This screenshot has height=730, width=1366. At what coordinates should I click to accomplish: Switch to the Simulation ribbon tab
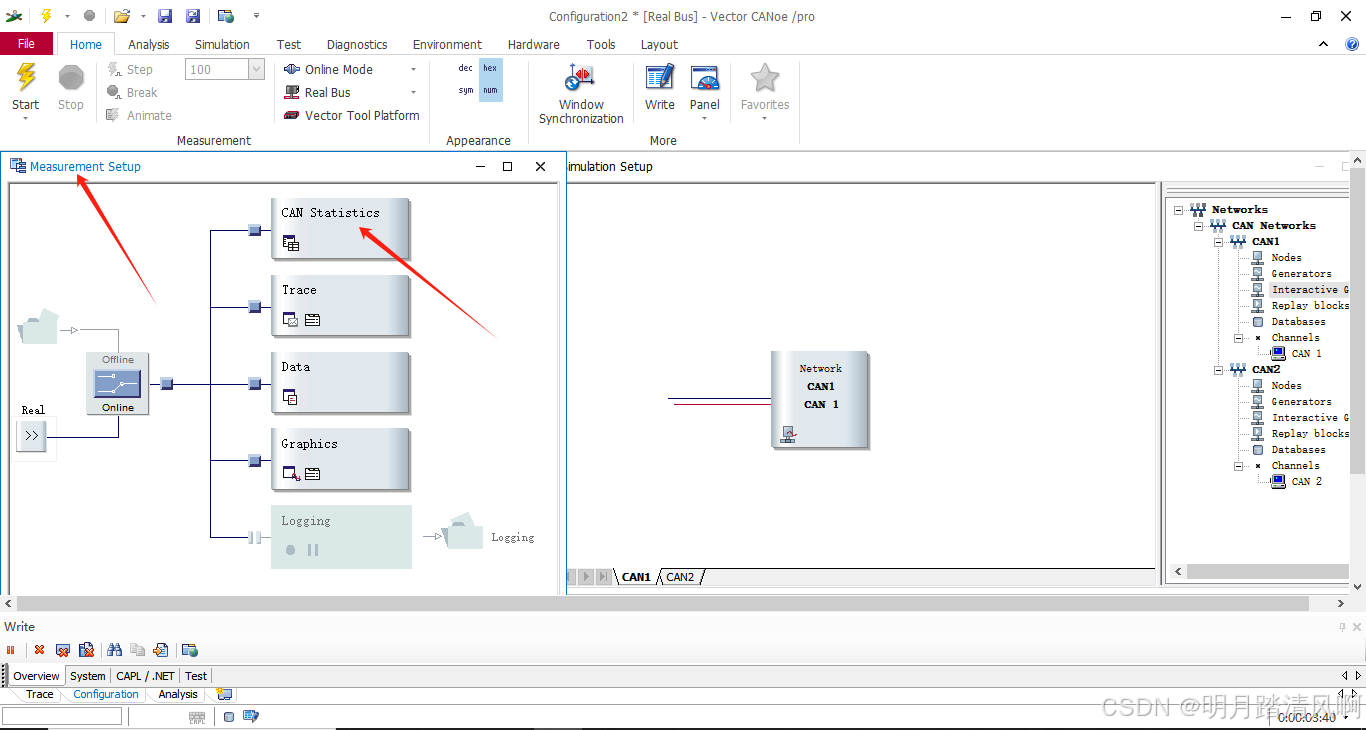[222, 44]
